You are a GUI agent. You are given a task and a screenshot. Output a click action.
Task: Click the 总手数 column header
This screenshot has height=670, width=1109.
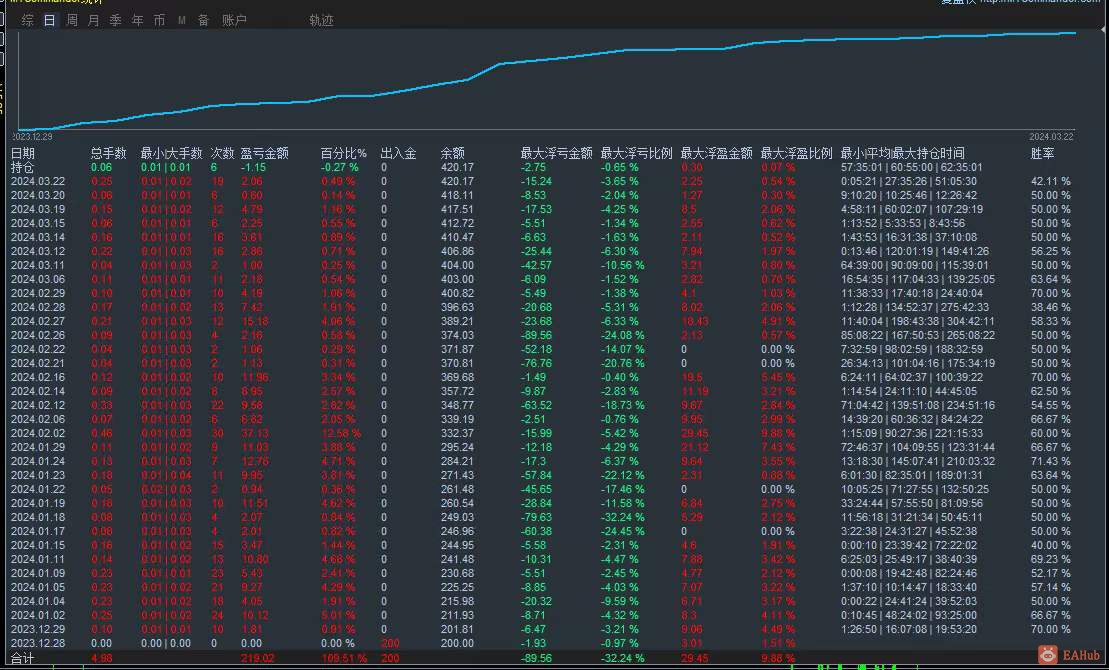[108, 154]
